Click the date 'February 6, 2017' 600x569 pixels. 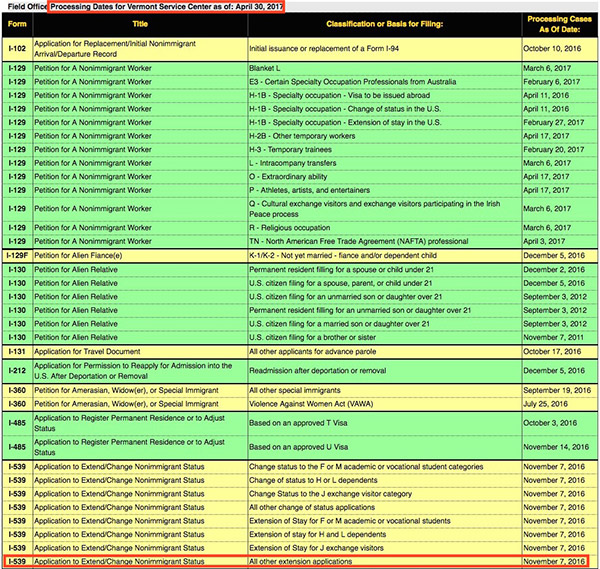coord(551,82)
